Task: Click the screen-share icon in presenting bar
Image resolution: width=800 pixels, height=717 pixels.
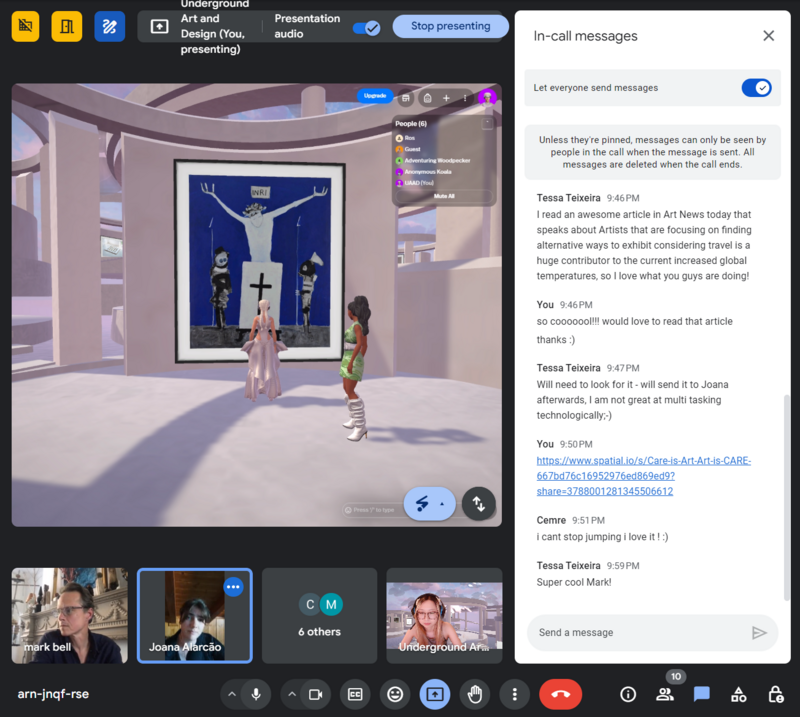Action: [159, 26]
